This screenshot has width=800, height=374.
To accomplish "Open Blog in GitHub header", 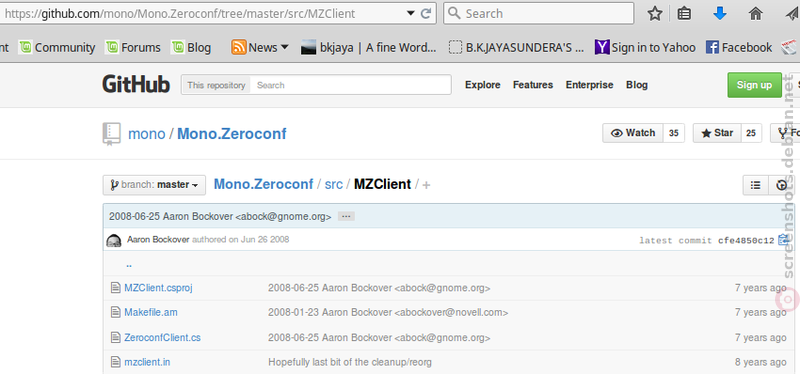I will coord(637,85).
